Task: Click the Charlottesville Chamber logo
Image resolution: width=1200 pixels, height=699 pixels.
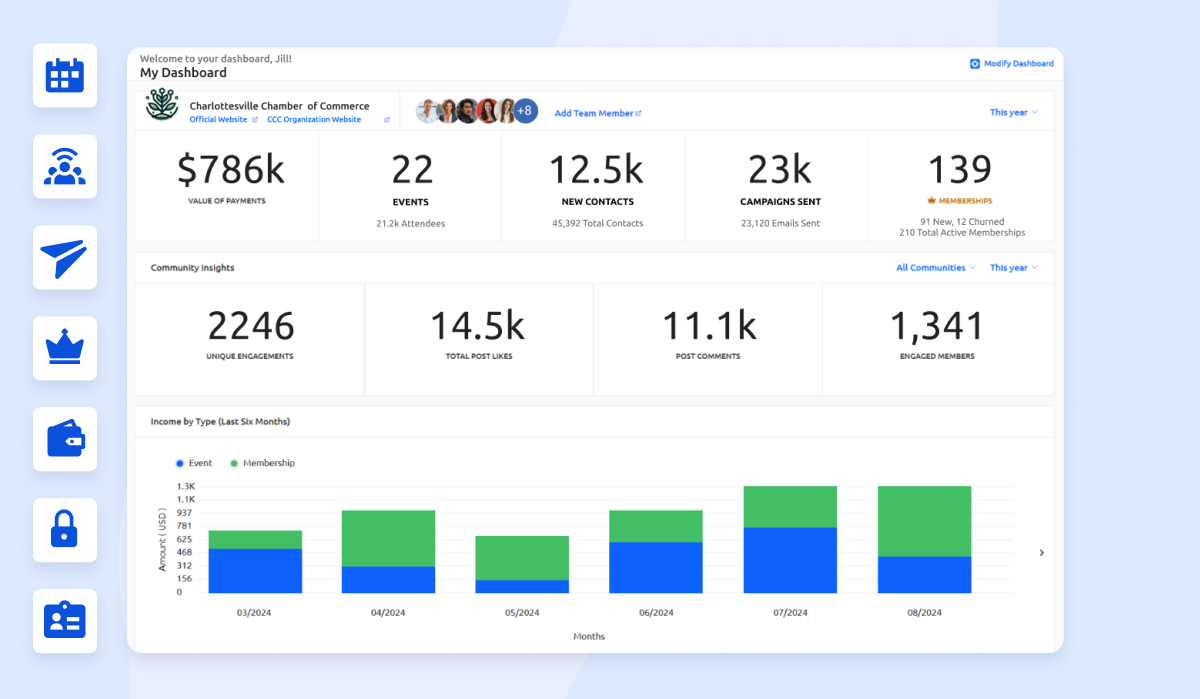Action: point(162,105)
